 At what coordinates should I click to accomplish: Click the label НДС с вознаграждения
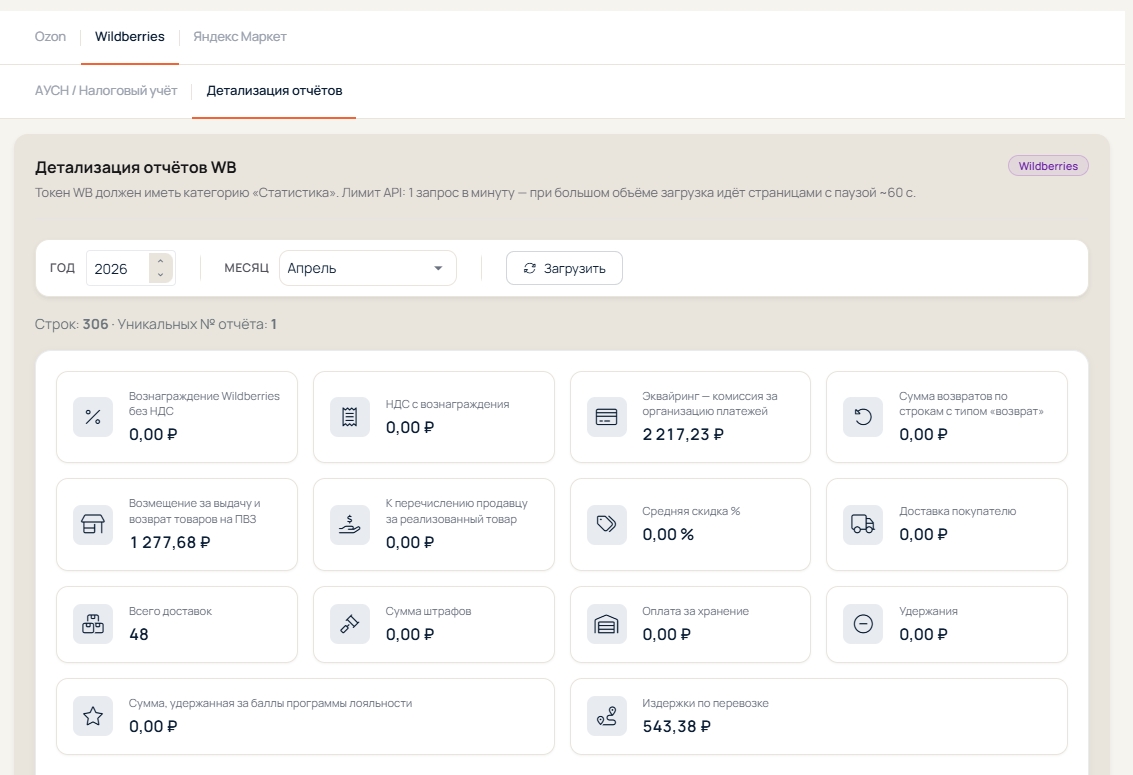[x=447, y=404]
